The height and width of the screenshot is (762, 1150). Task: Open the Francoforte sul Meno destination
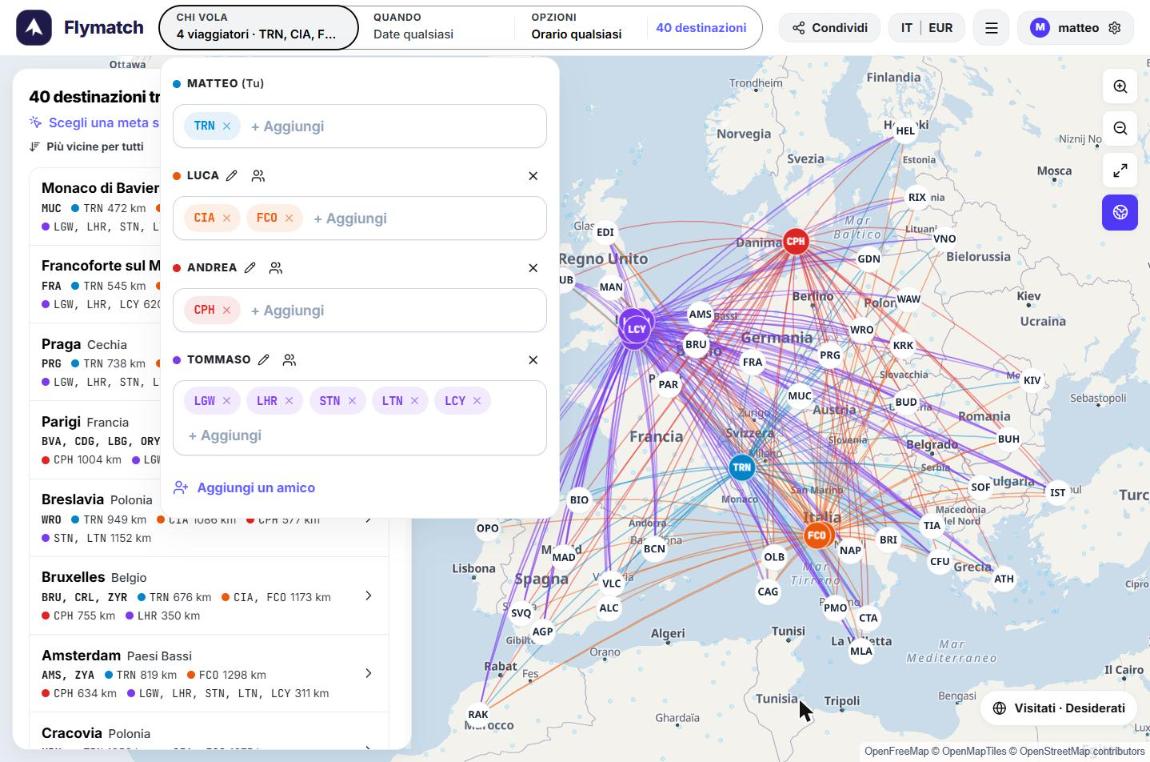pyautogui.click(x=95, y=285)
